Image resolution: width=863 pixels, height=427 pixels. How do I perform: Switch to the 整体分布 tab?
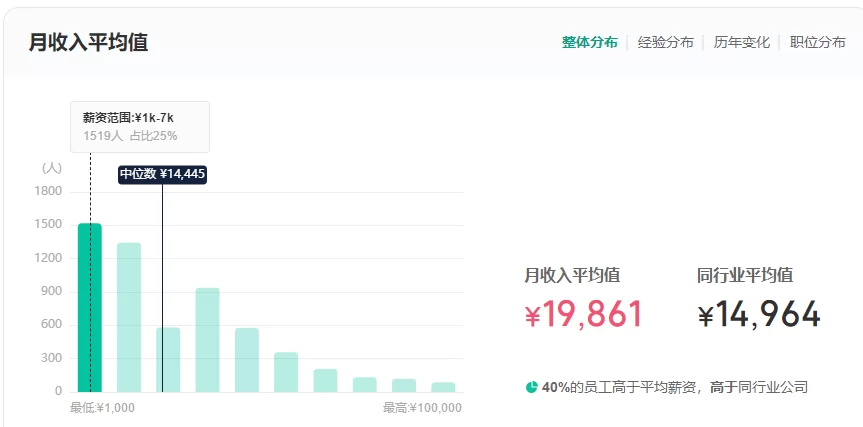(x=589, y=42)
